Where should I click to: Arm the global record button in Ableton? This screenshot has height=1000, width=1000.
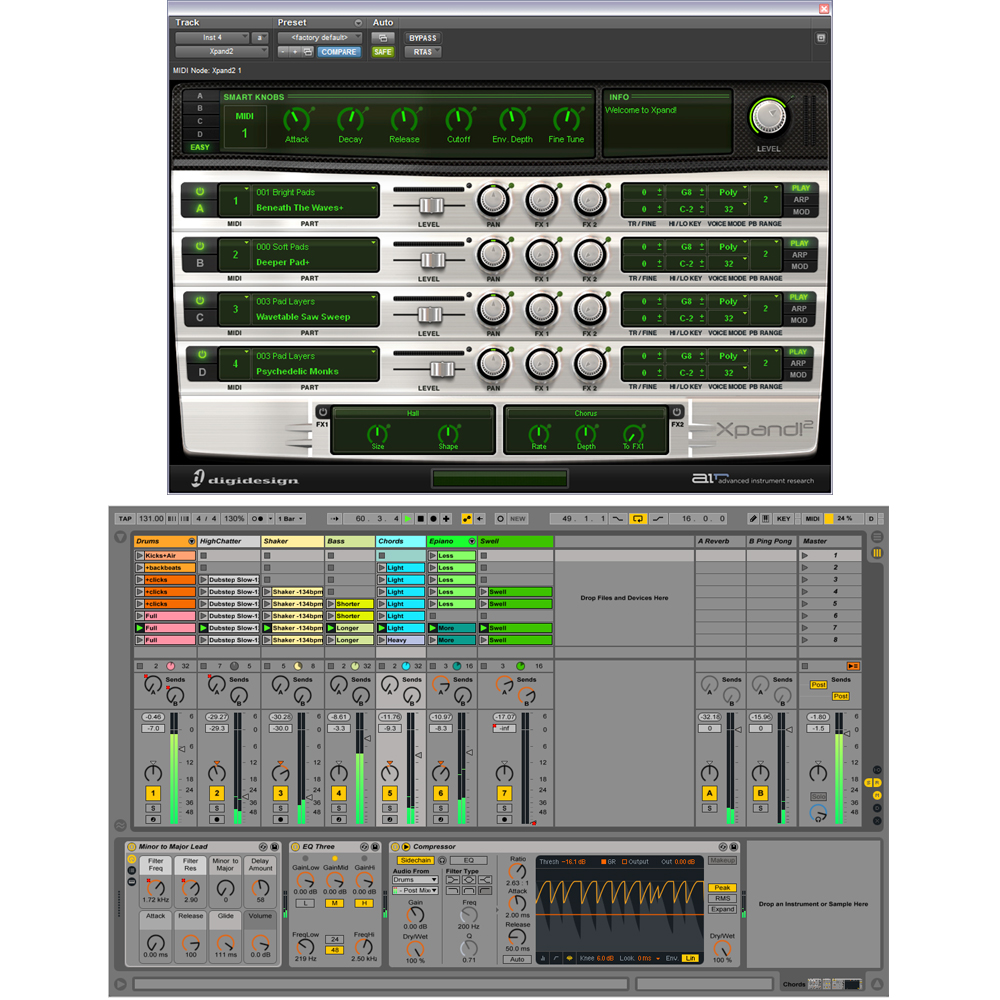(434, 519)
